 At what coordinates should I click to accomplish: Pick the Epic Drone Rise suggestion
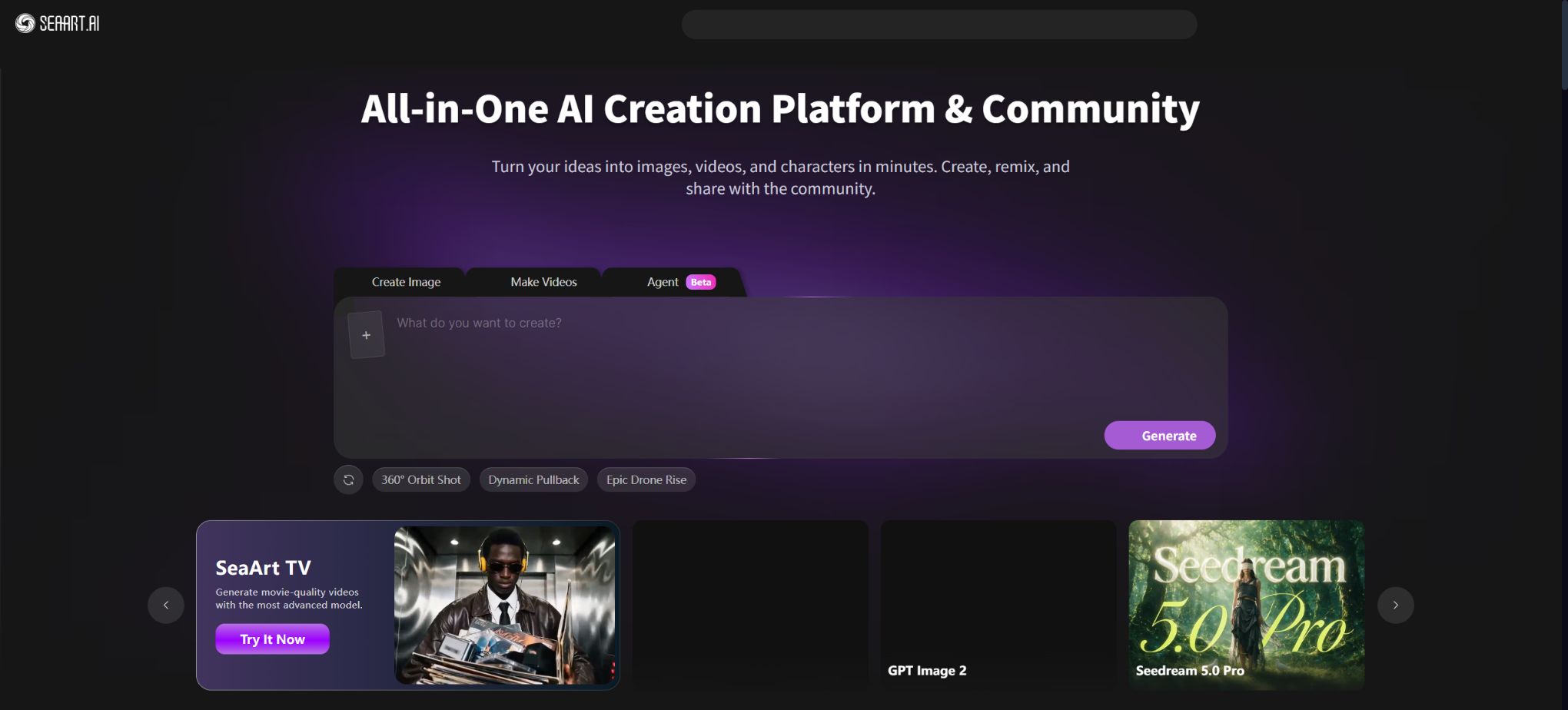coord(646,480)
